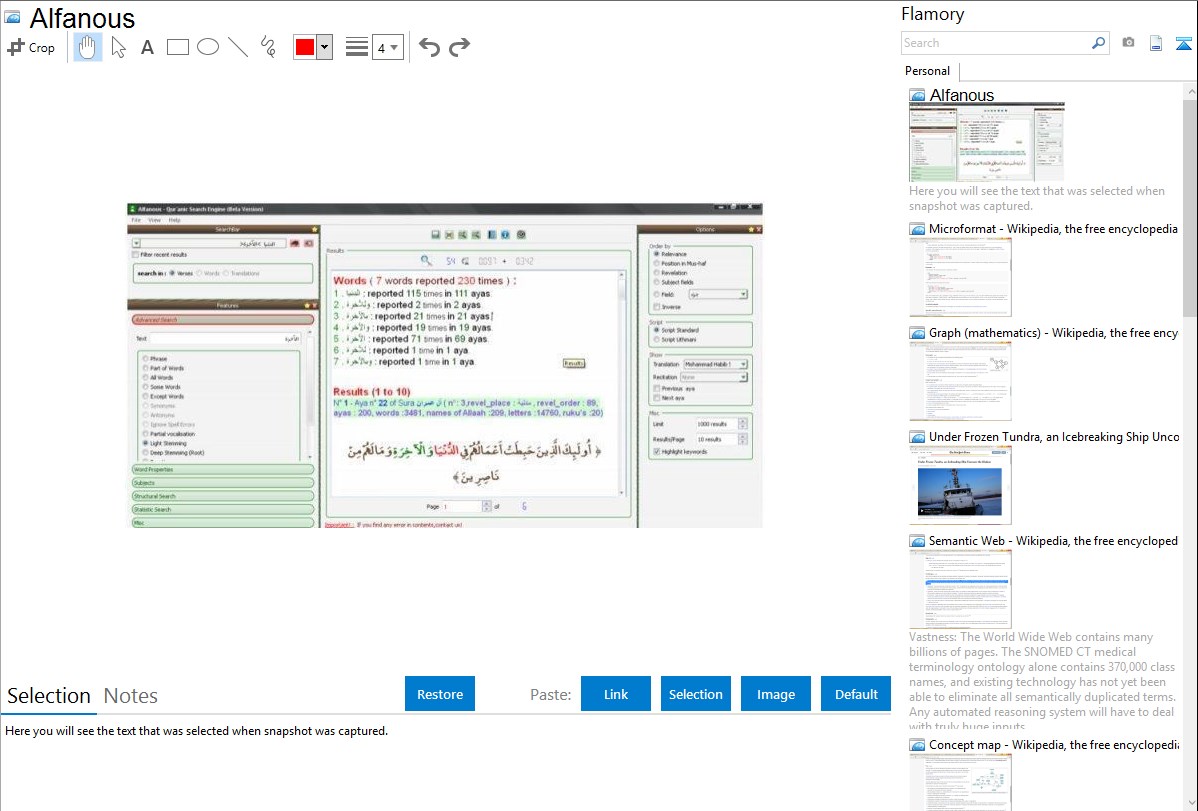This screenshot has width=1198, height=811.
Task: Open the Personal tab
Action: (927, 71)
